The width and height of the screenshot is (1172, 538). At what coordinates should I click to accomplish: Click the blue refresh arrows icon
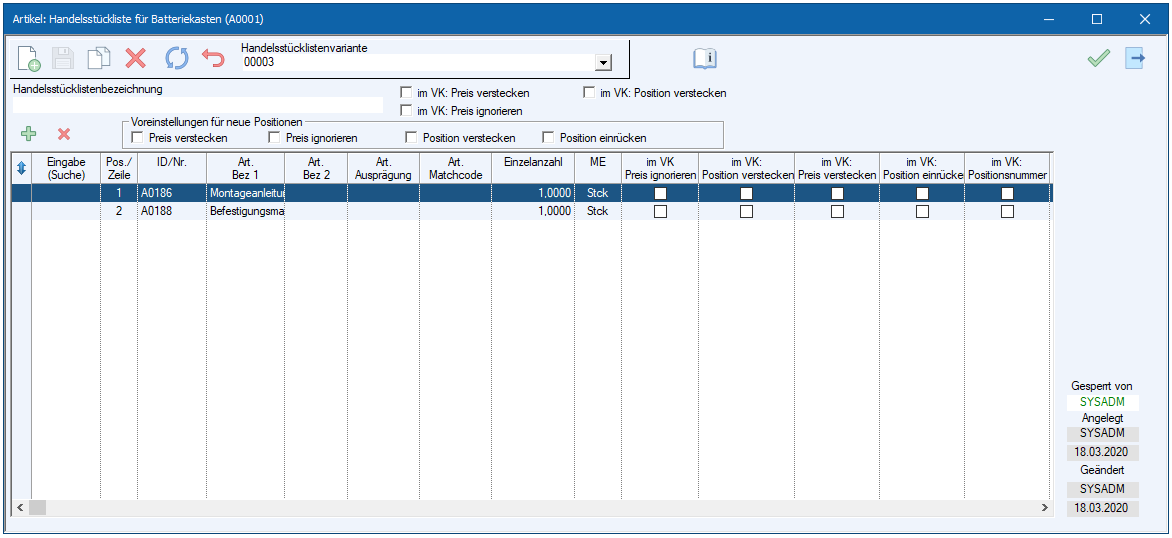[176, 58]
